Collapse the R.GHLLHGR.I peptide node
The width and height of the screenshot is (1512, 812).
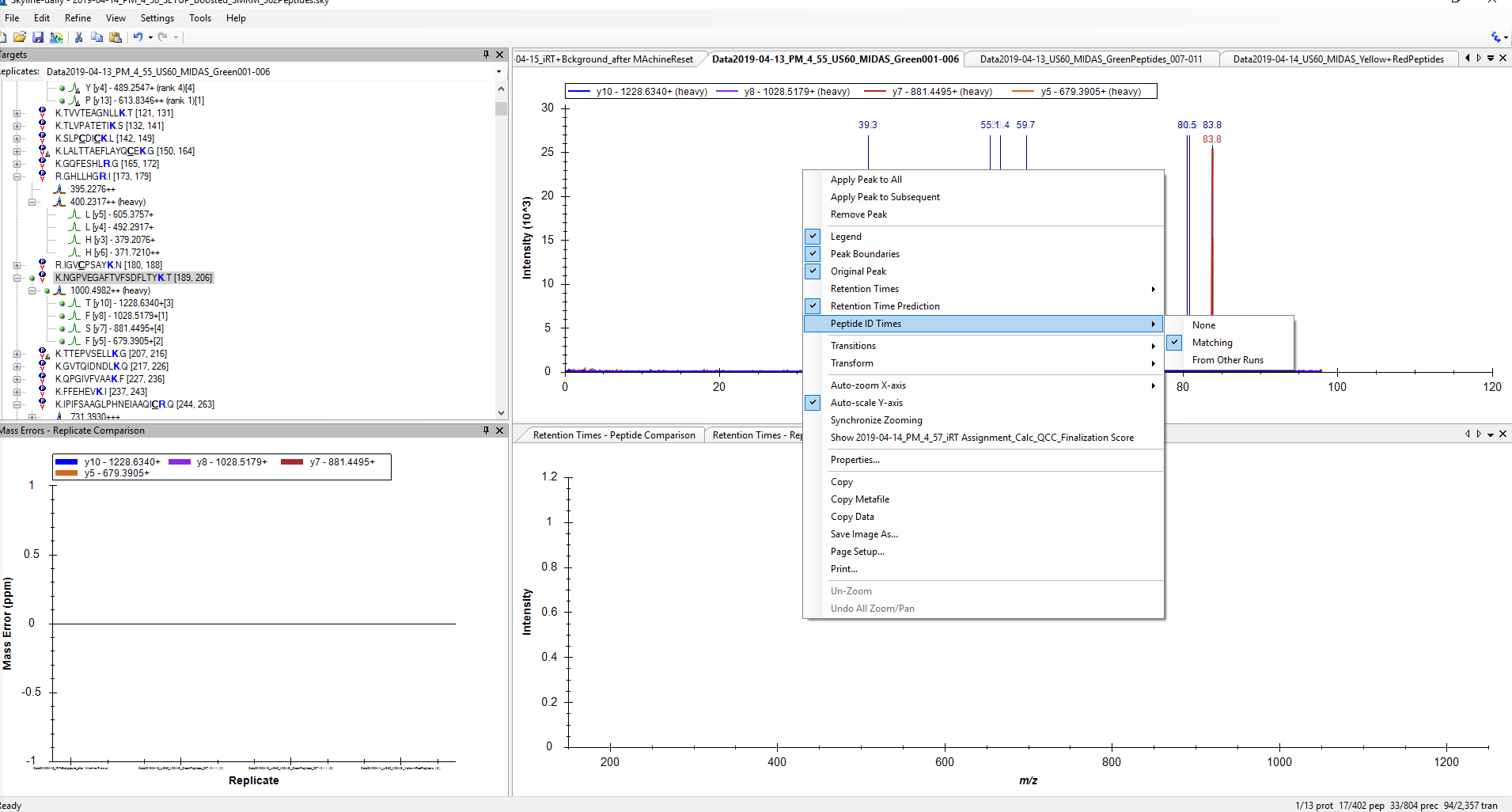(x=17, y=176)
